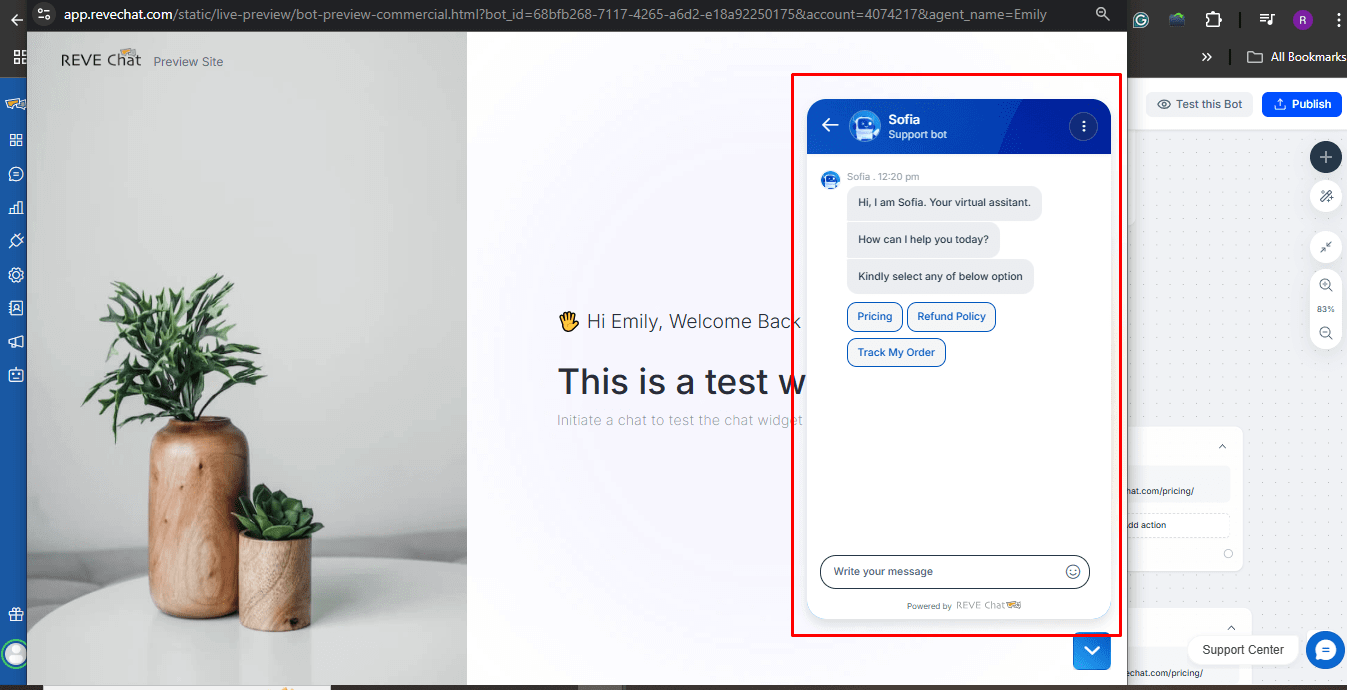This screenshot has height=690, width=1347.
Task: Collapse the upper flow node card
Action: (1221, 447)
